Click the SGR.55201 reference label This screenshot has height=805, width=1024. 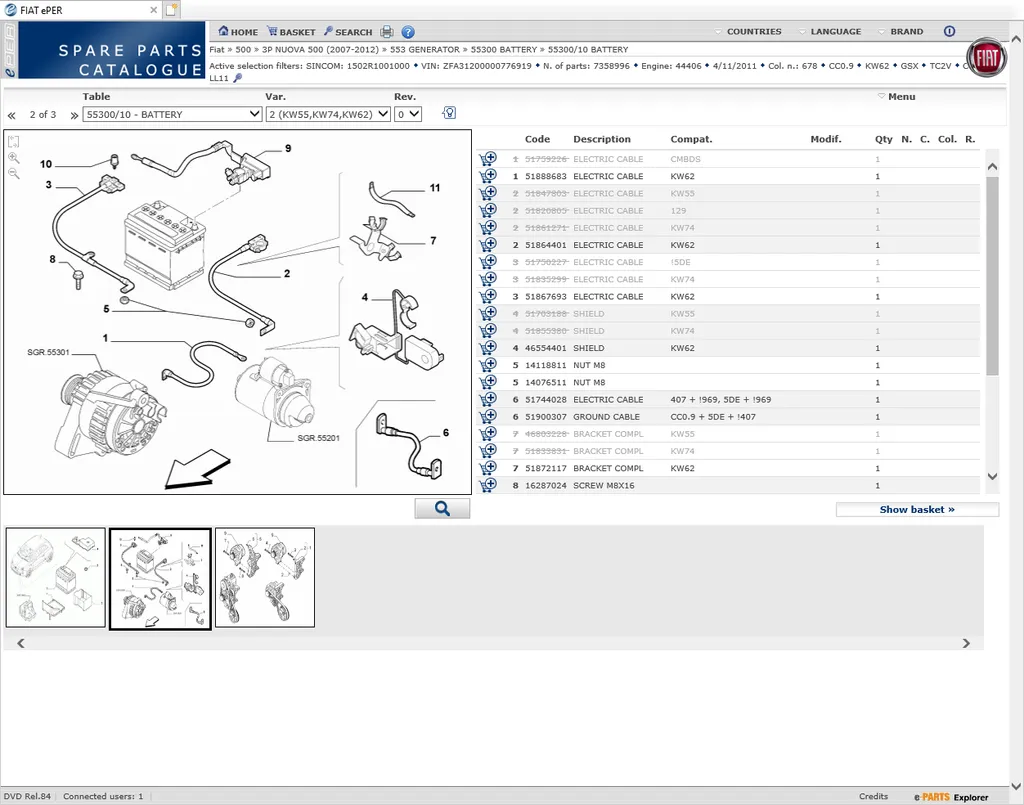(318, 438)
